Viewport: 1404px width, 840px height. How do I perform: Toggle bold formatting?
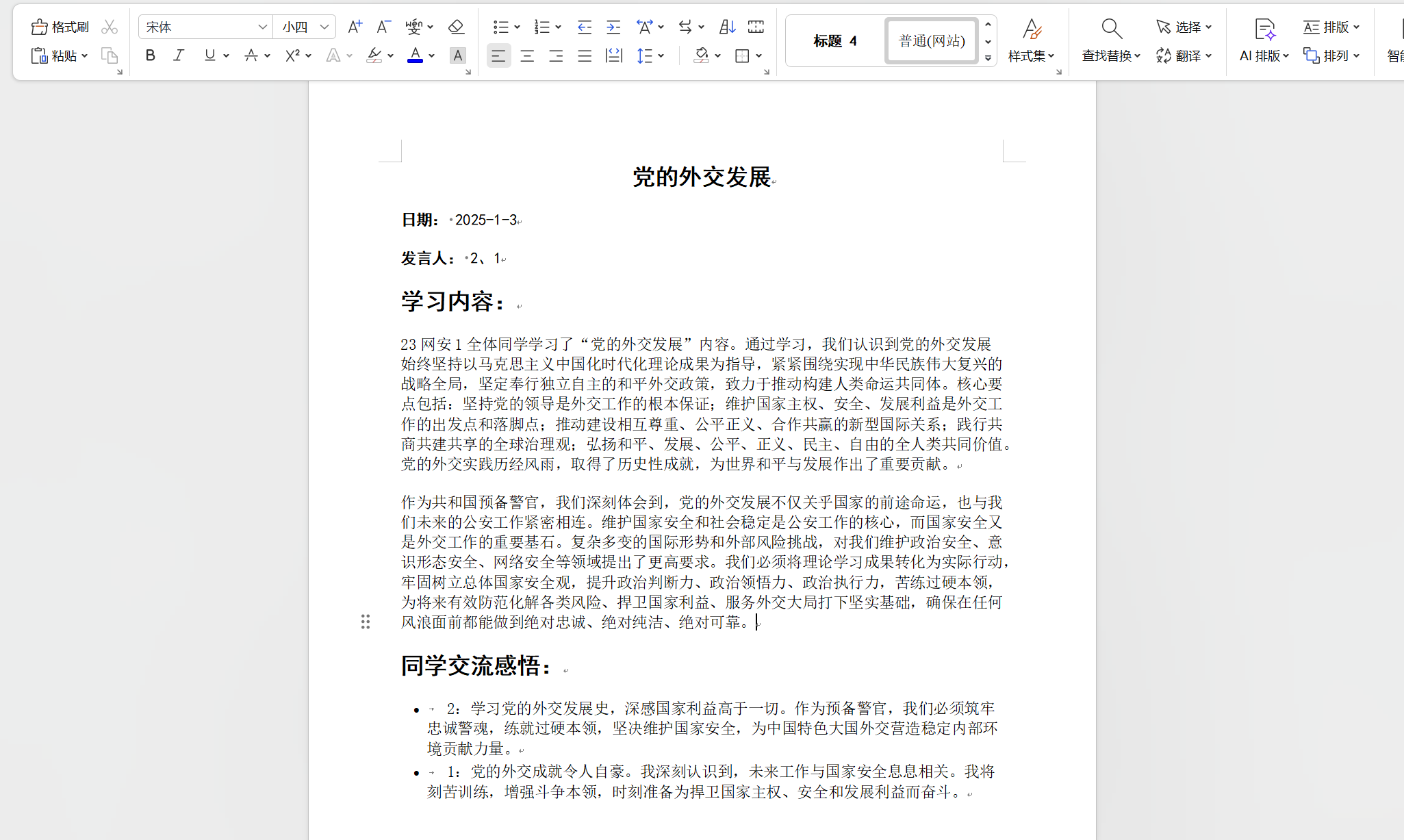(x=150, y=55)
